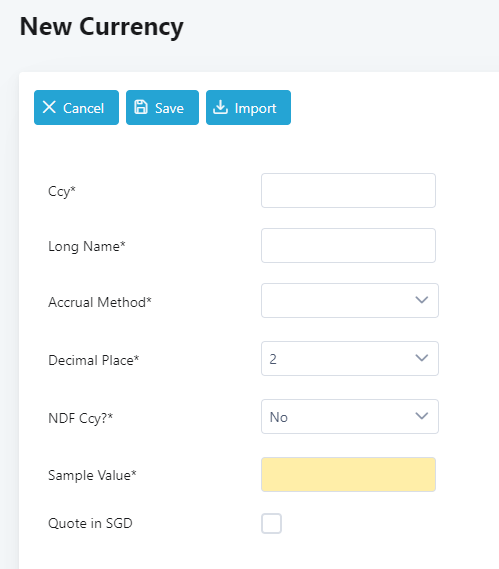This screenshot has height=569, width=499.
Task: Tick the Quote in SGD checkbox
Action: coord(271,523)
